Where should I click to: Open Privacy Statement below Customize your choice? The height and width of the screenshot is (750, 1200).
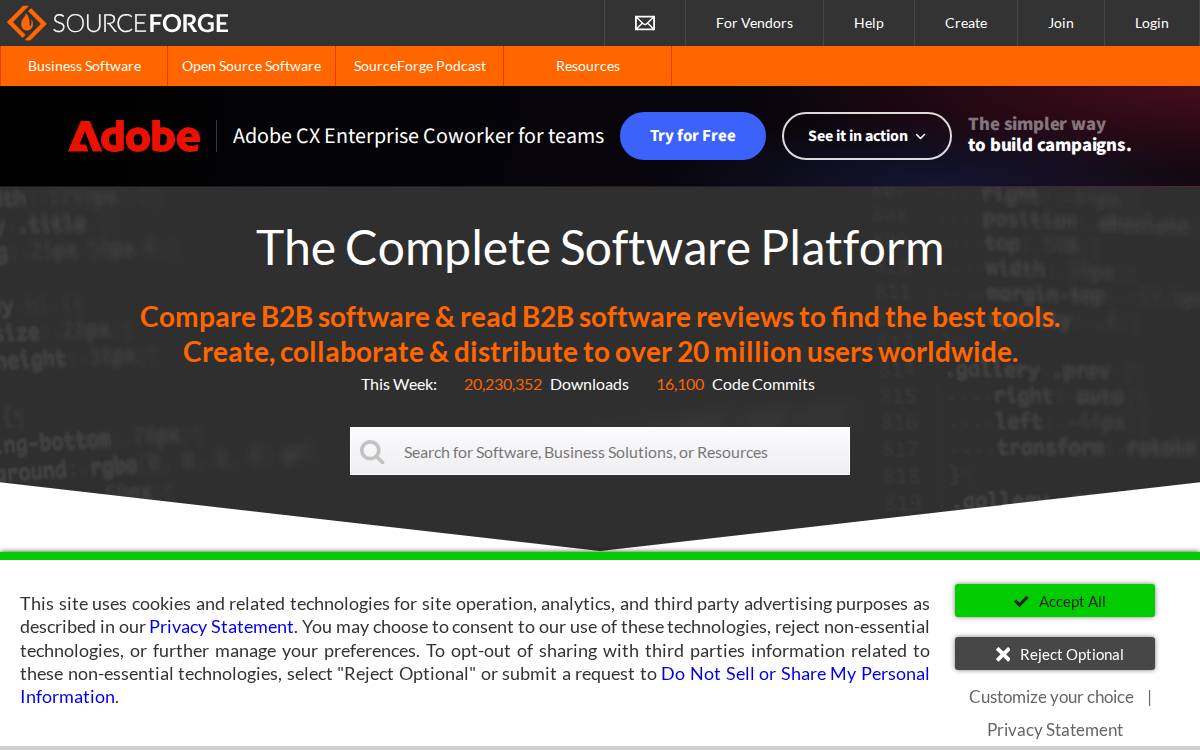click(x=1055, y=730)
